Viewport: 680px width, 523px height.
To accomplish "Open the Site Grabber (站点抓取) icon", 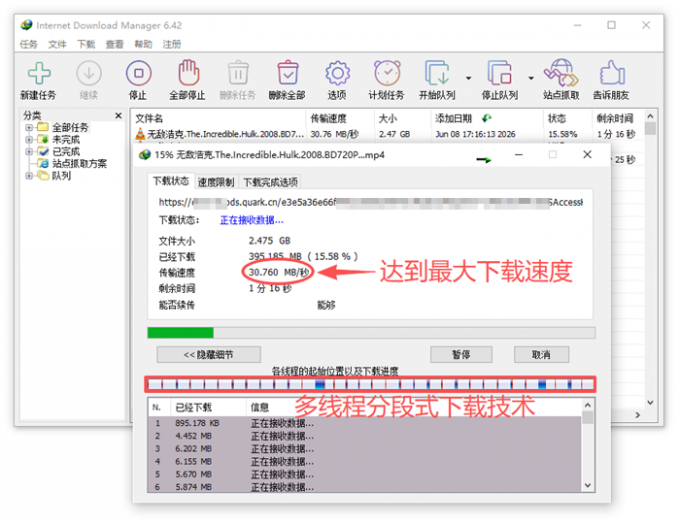I will click(561, 73).
